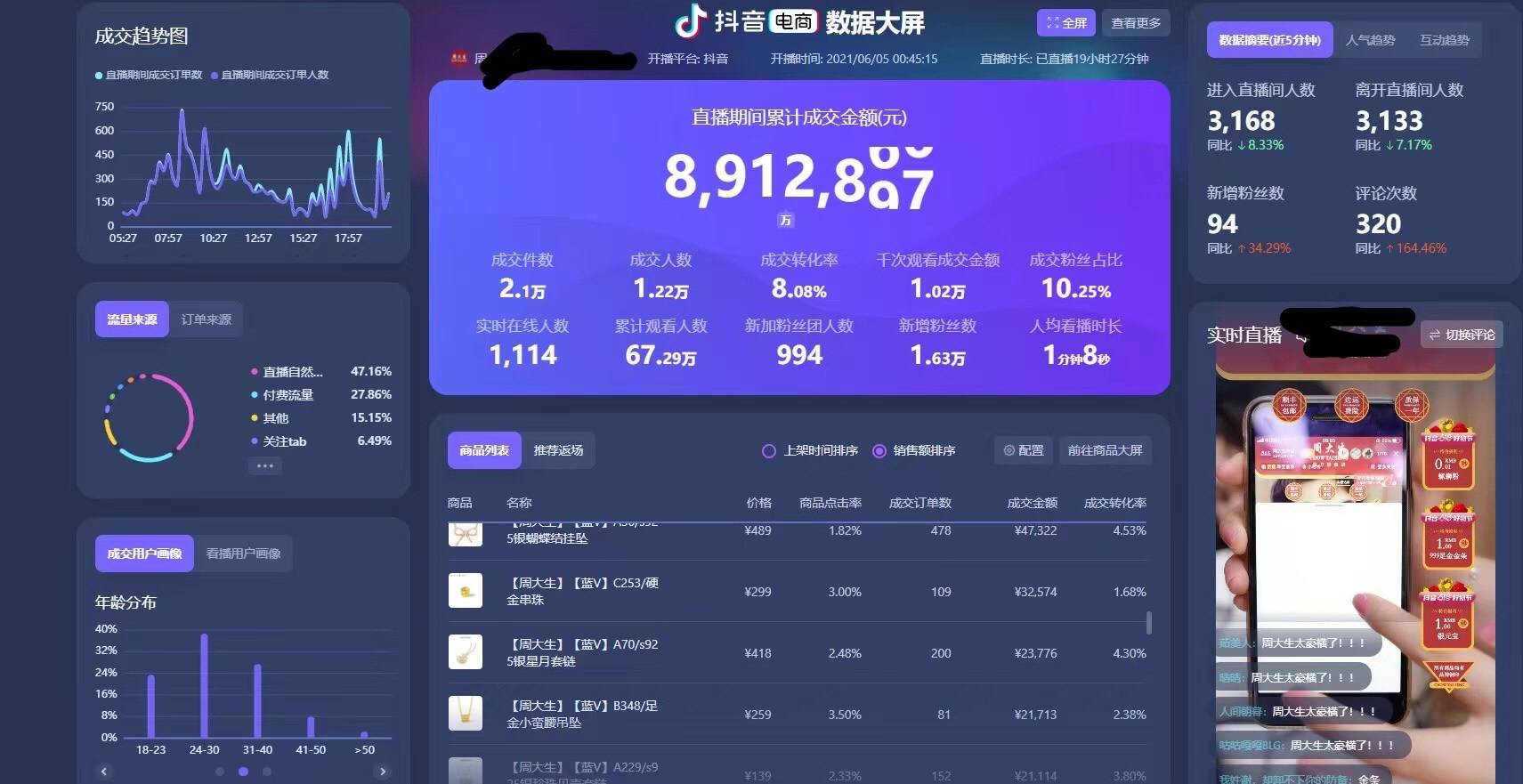The image size is (1523, 784).
Task: Click the 24-30 age bar
Action: tap(204, 686)
